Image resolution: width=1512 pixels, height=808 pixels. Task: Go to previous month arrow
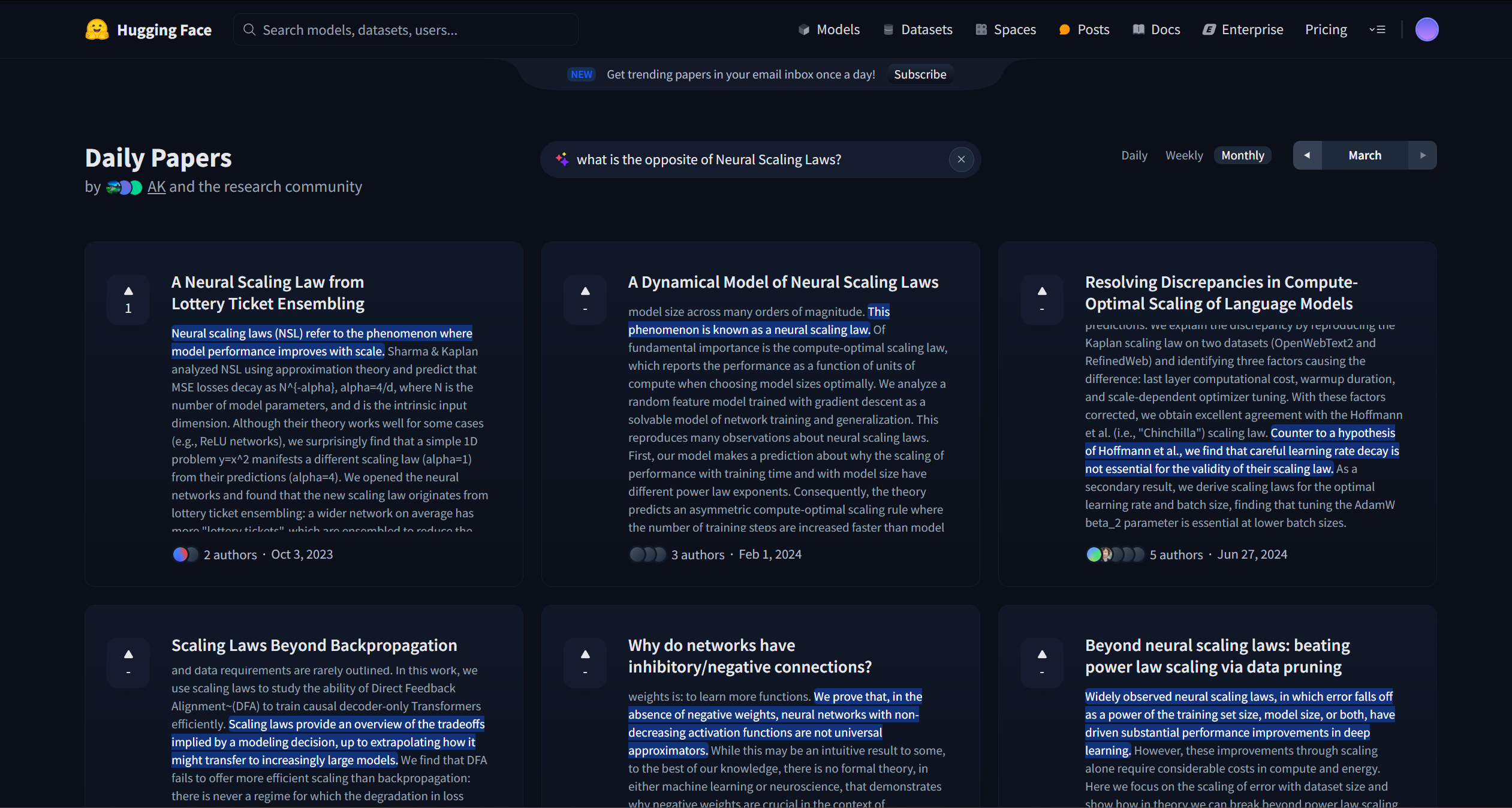point(1308,155)
